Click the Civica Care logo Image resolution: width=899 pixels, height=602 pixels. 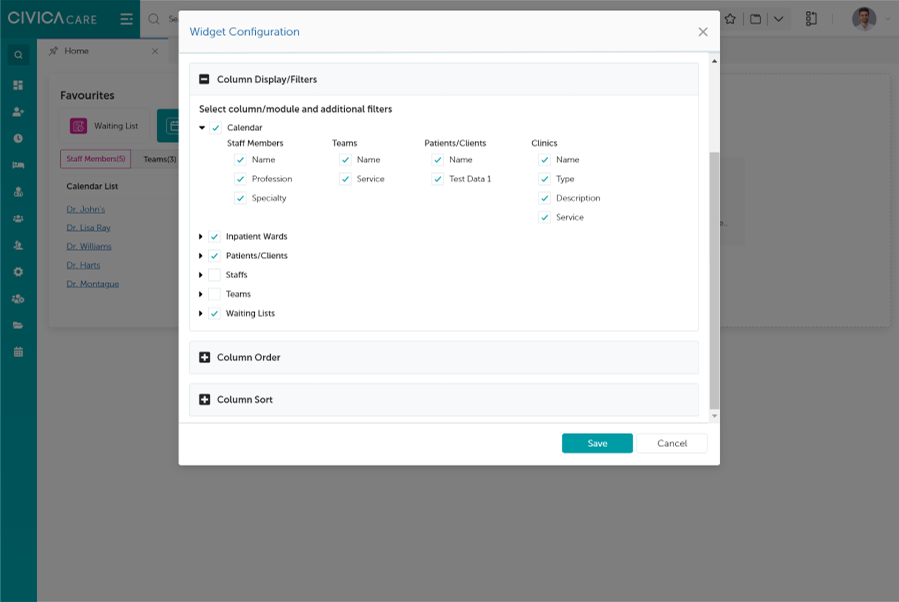coord(52,18)
